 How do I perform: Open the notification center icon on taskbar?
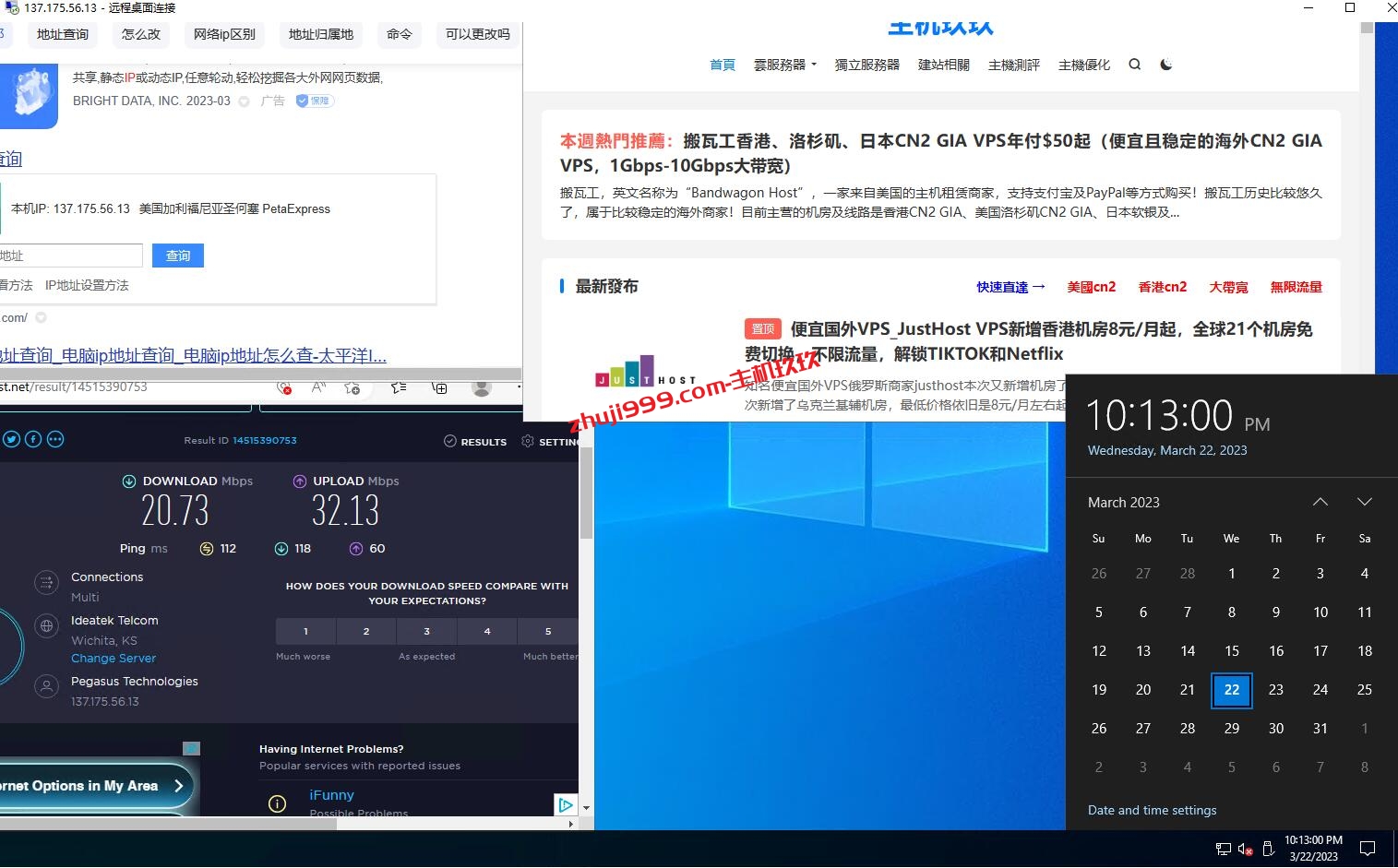pyautogui.click(x=1368, y=849)
